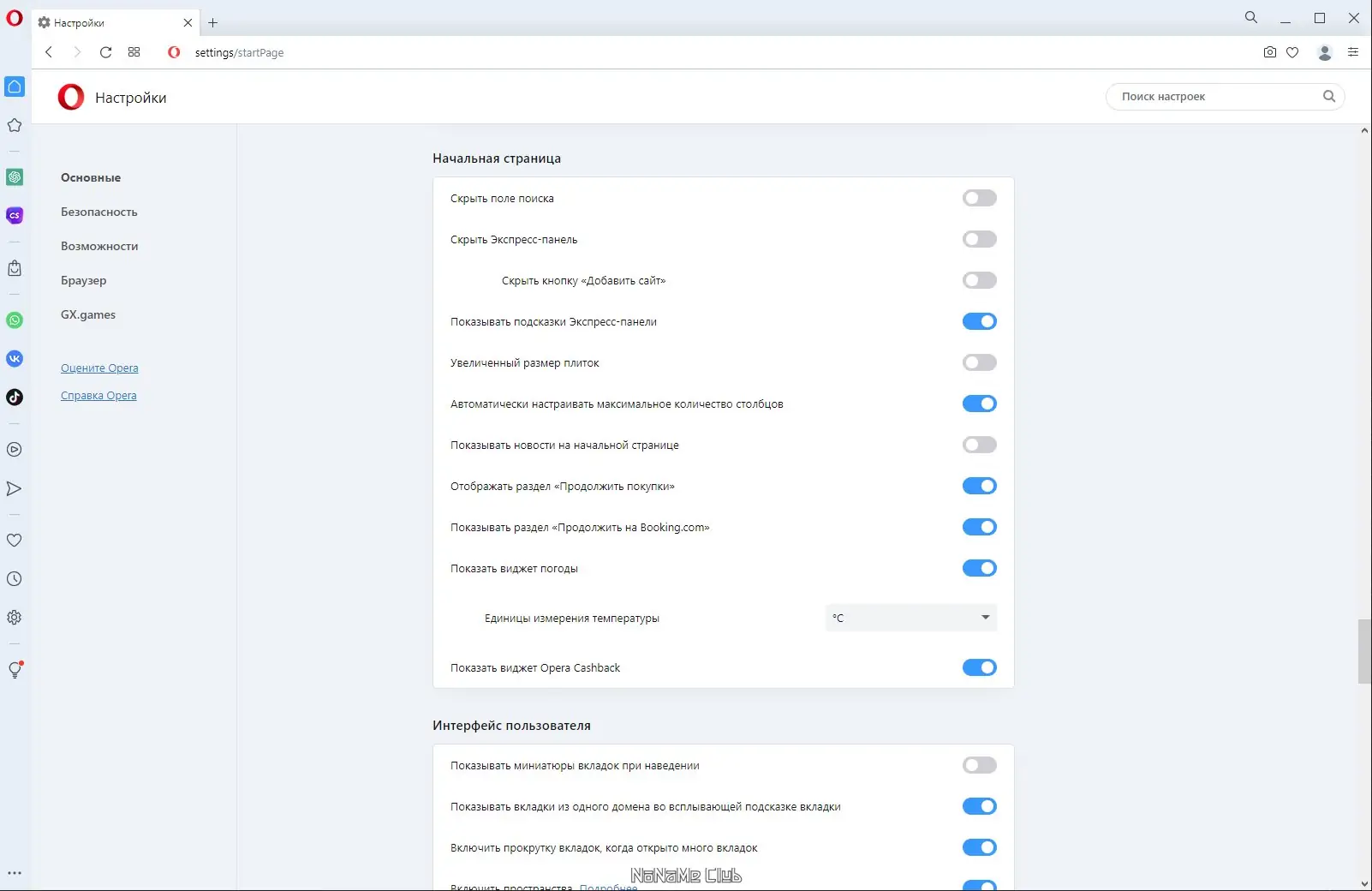
Task: Toggle "Показывать новости на начальной странице"
Action: coord(979,445)
